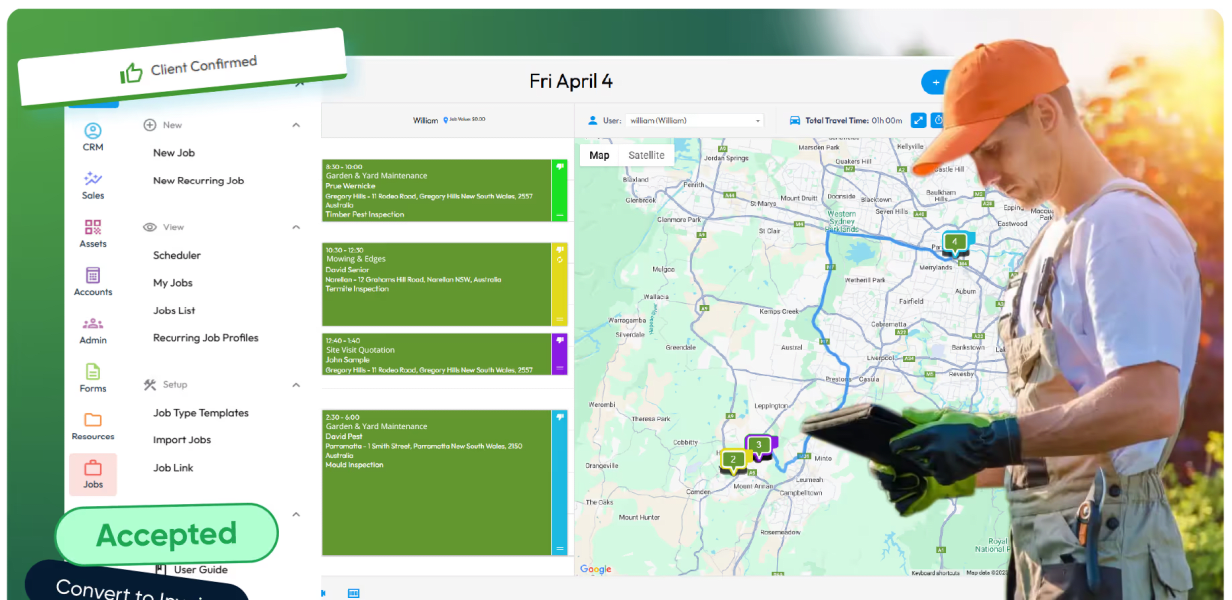Click thumbs-down icon on 8:30 Garden job

pyautogui.click(x=560, y=167)
